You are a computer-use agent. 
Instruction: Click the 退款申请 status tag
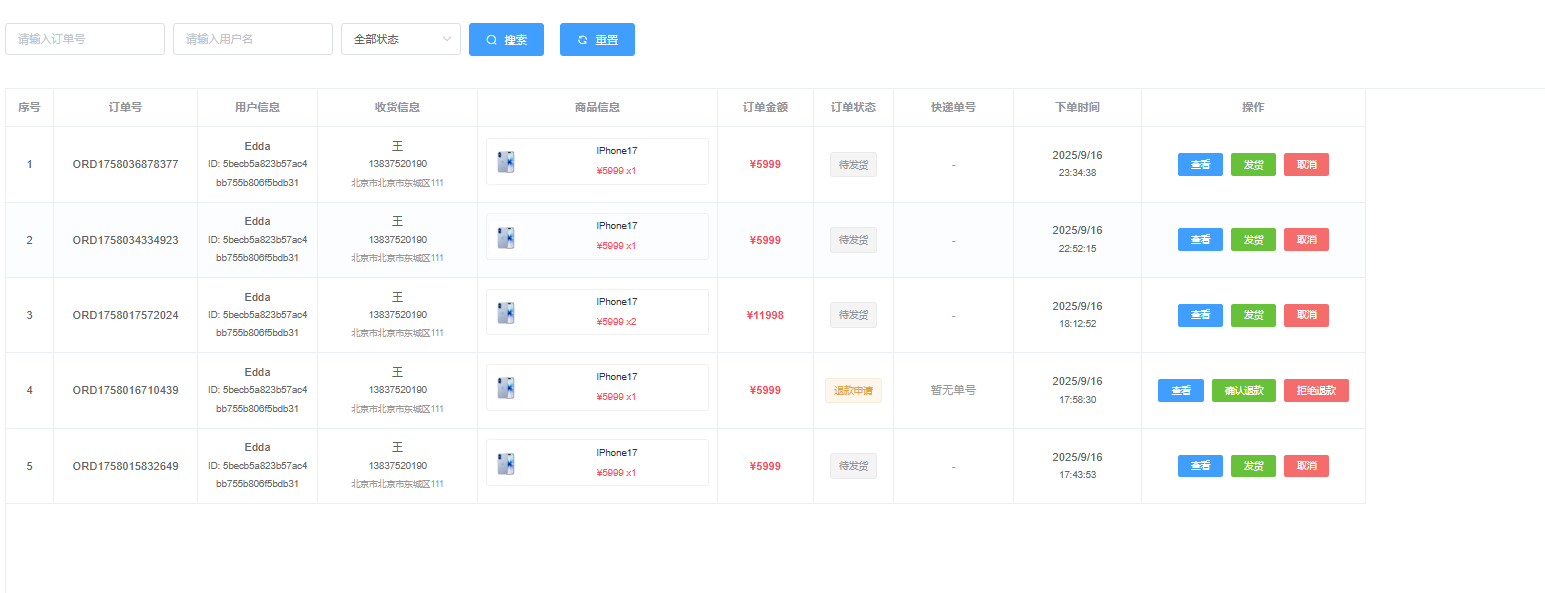853,391
